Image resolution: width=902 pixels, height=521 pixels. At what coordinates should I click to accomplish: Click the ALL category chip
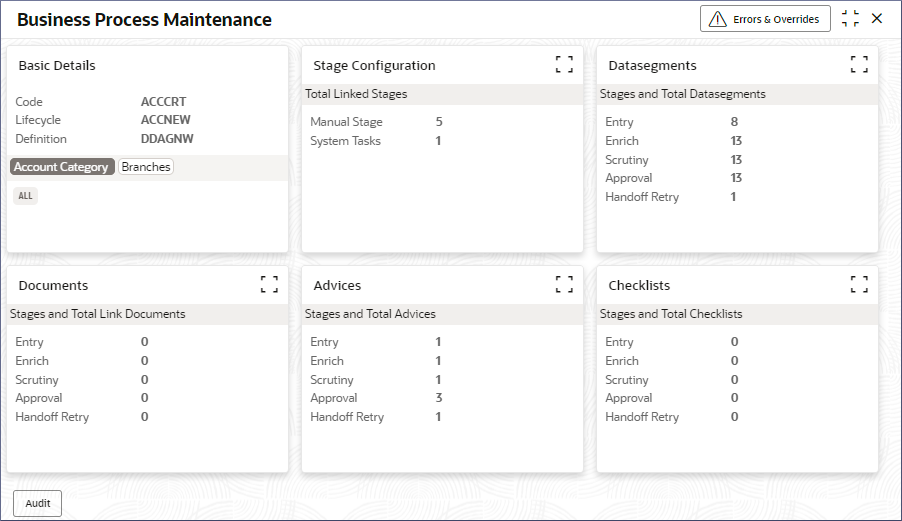[25, 196]
